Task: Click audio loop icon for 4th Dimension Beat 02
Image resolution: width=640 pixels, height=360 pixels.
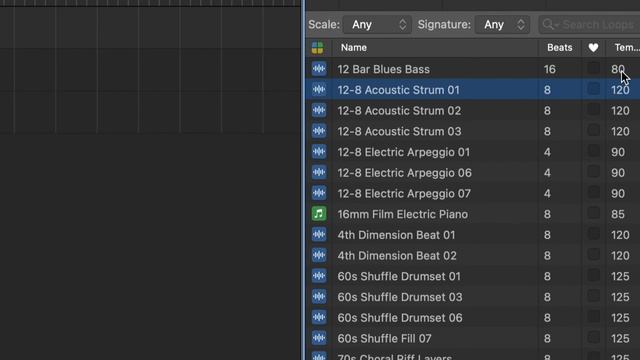Action: click(x=319, y=256)
